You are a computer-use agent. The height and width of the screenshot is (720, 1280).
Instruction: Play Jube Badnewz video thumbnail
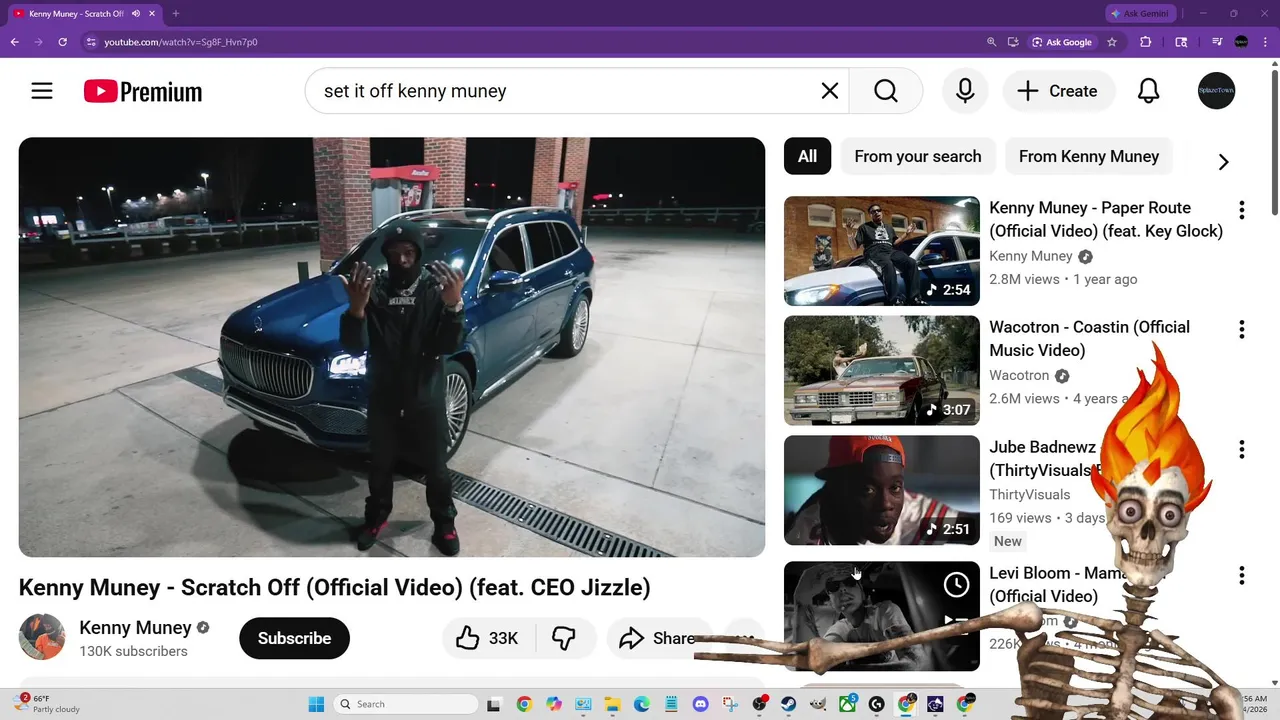coord(881,490)
